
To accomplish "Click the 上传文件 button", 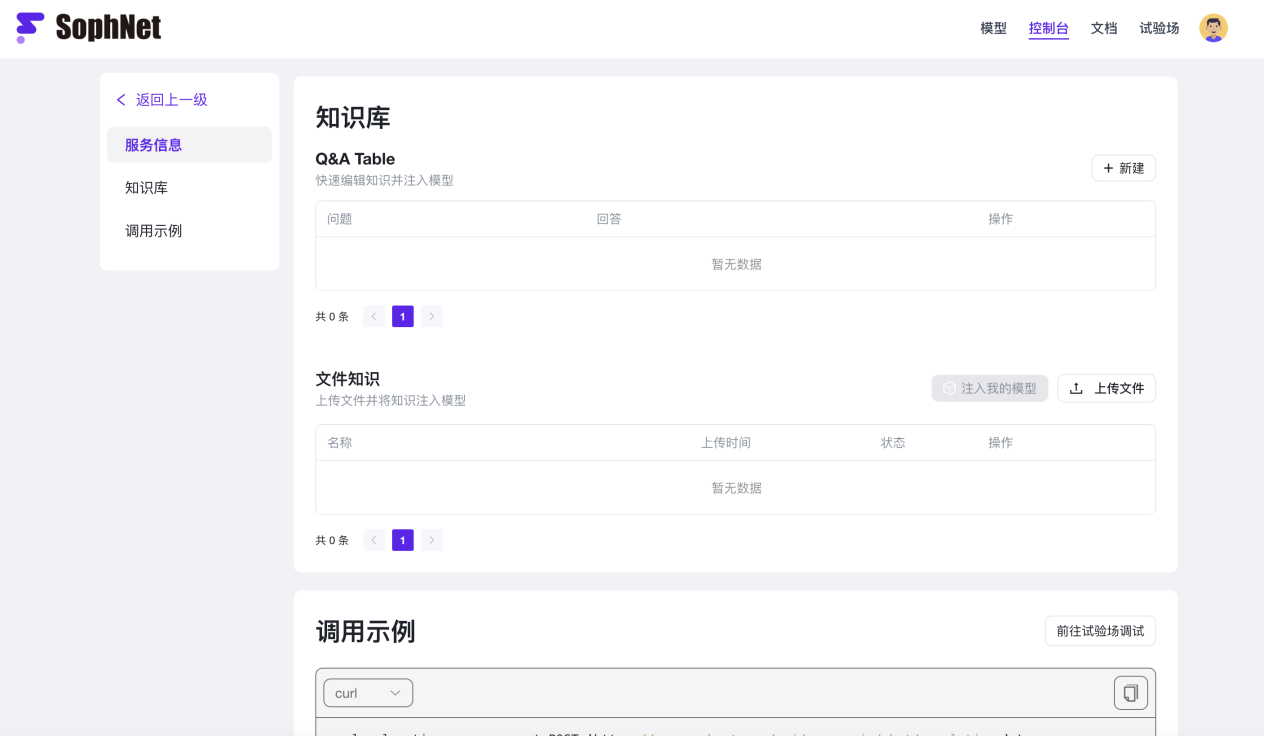I will [x=1106, y=388].
